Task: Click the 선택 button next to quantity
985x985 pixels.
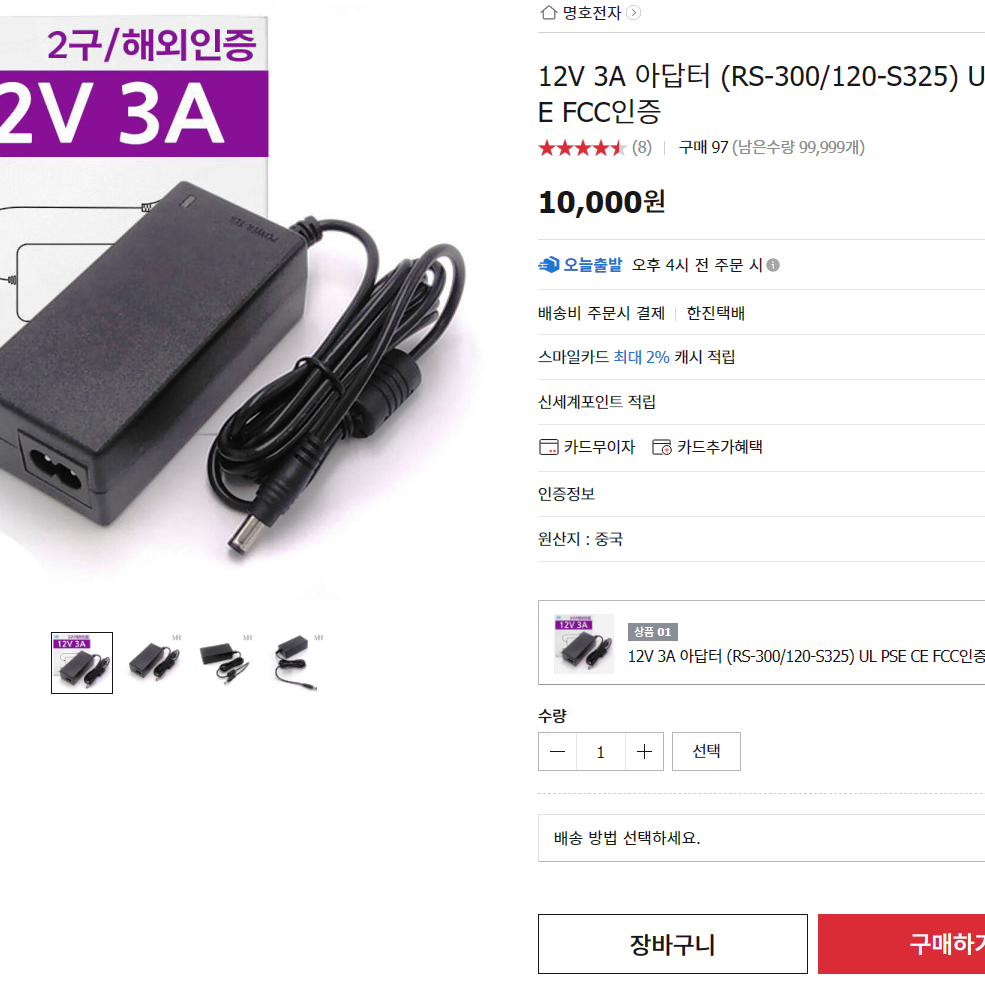Action: [x=706, y=751]
